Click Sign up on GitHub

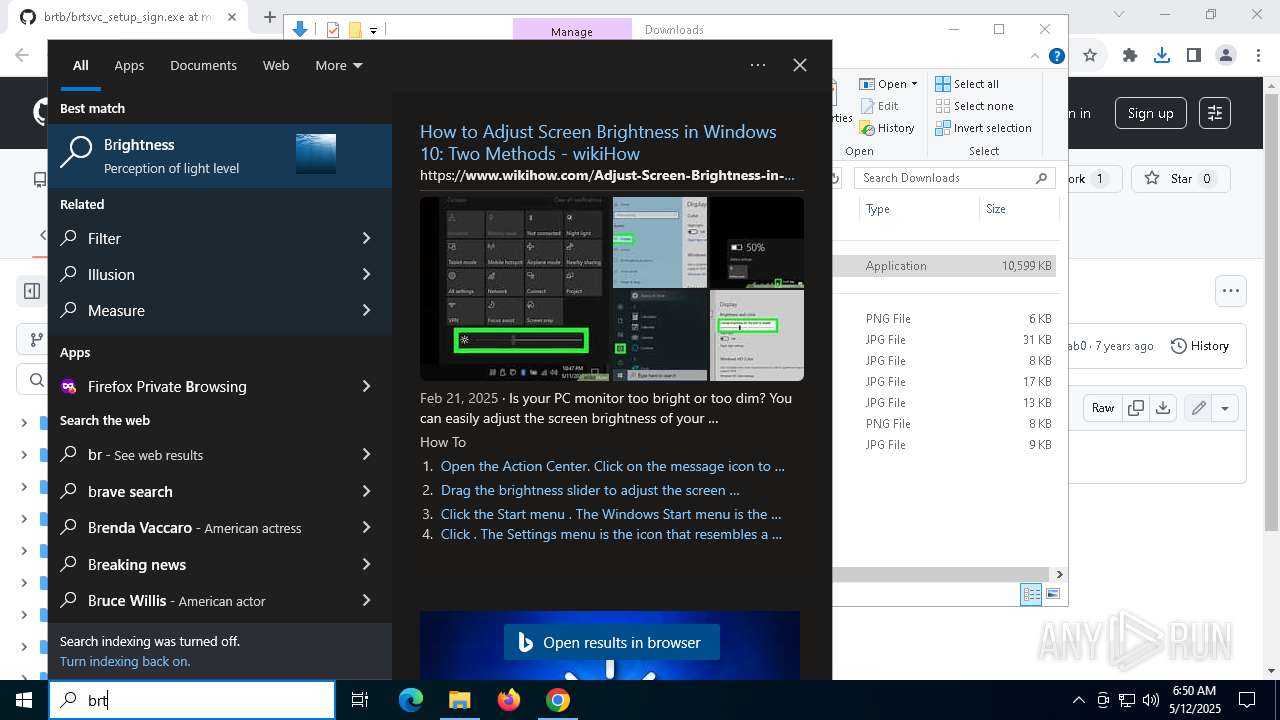coord(1150,113)
